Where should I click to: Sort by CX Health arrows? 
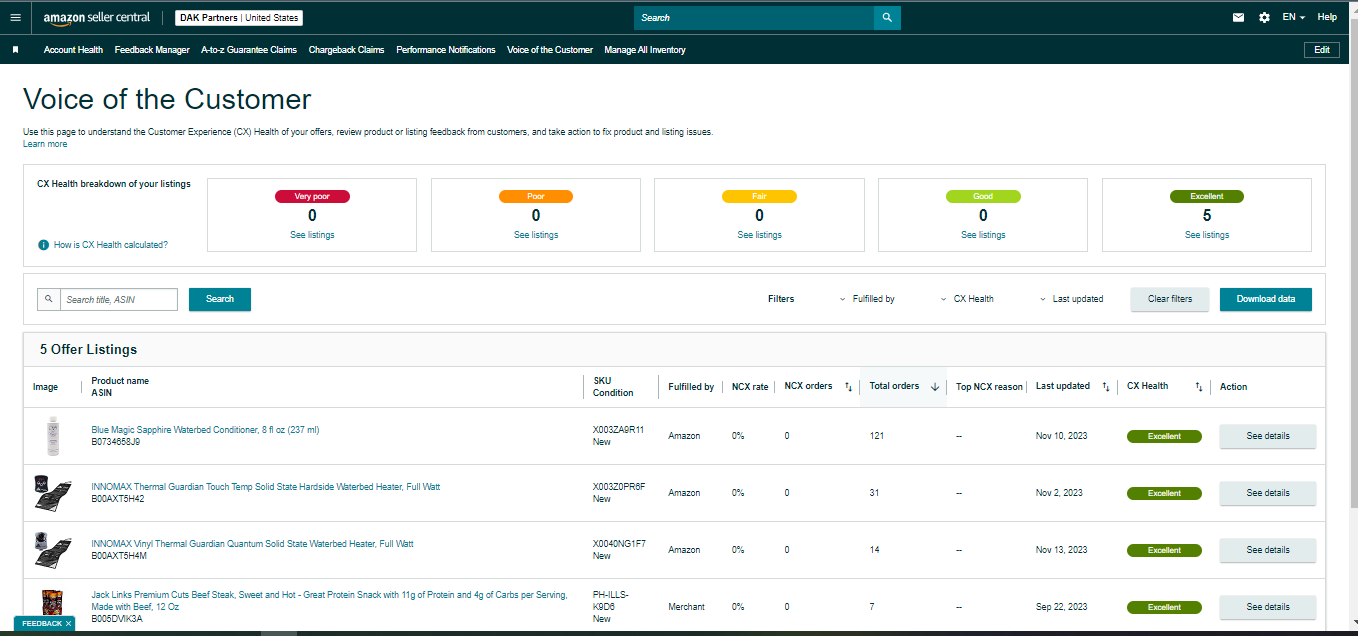click(x=1198, y=387)
